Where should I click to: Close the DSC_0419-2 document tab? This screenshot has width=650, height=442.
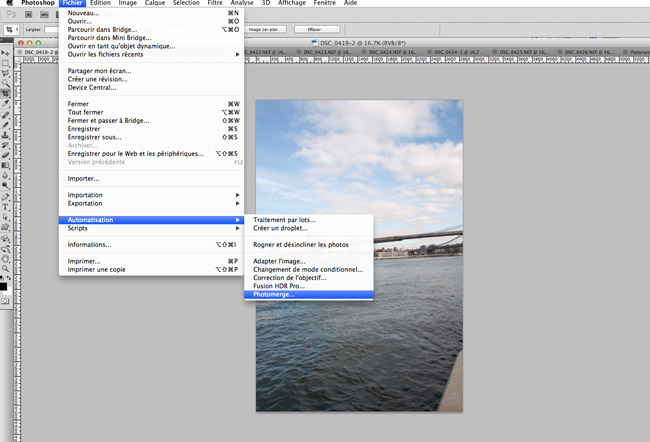pyautogui.click(x=19, y=52)
